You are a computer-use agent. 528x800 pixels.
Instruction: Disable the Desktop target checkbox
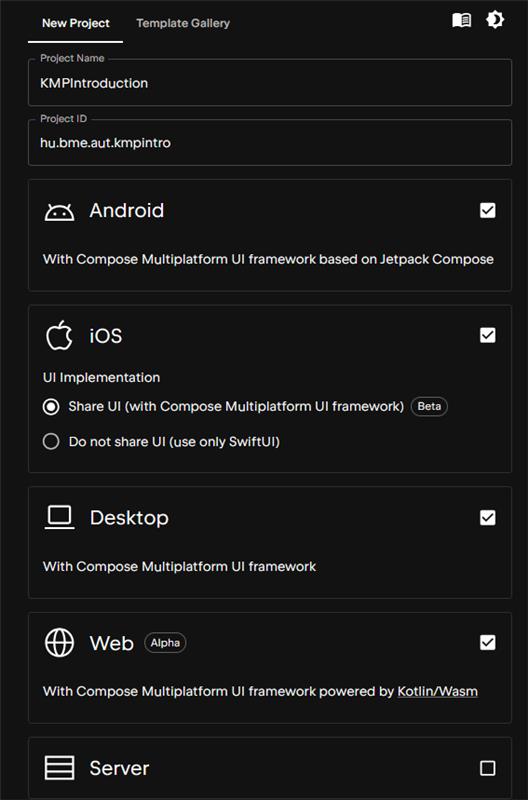[x=488, y=517]
